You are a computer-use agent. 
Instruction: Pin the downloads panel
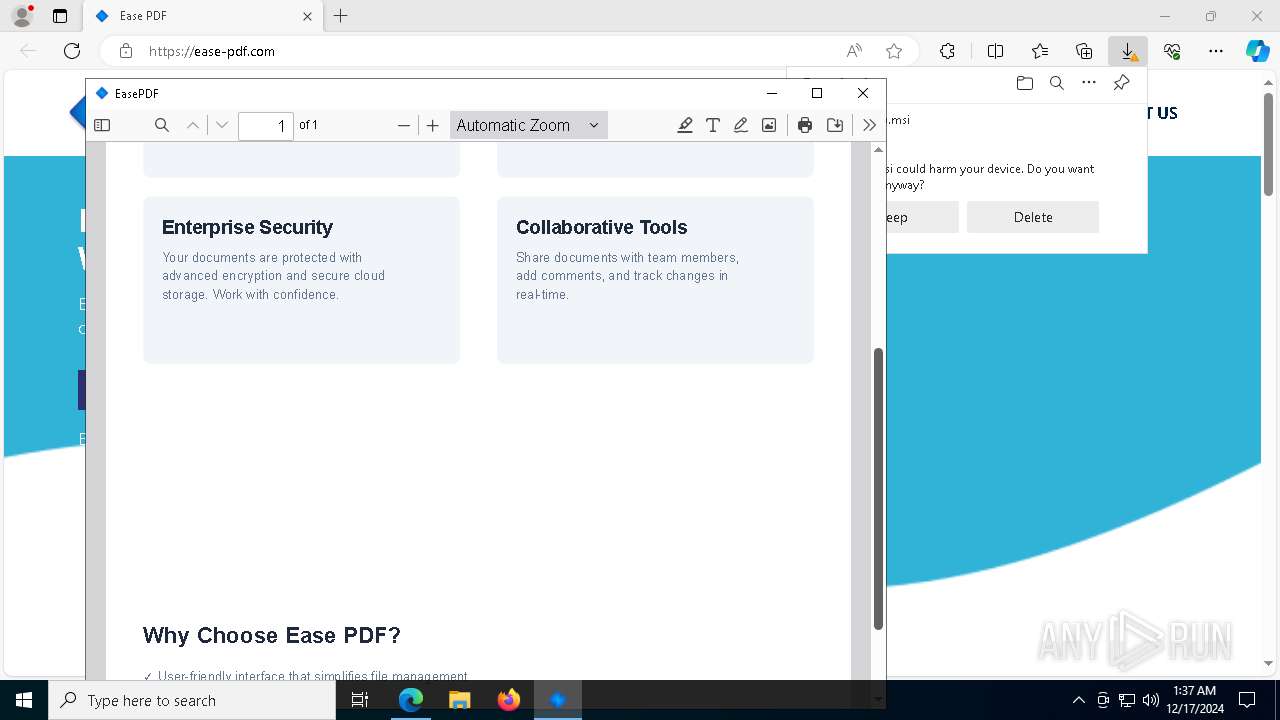click(x=1121, y=83)
